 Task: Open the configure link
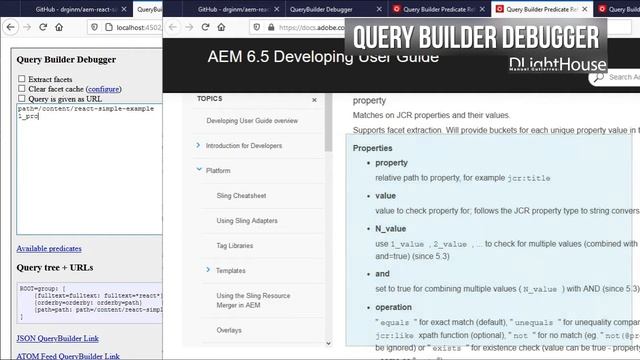click(x=104, y=89)
